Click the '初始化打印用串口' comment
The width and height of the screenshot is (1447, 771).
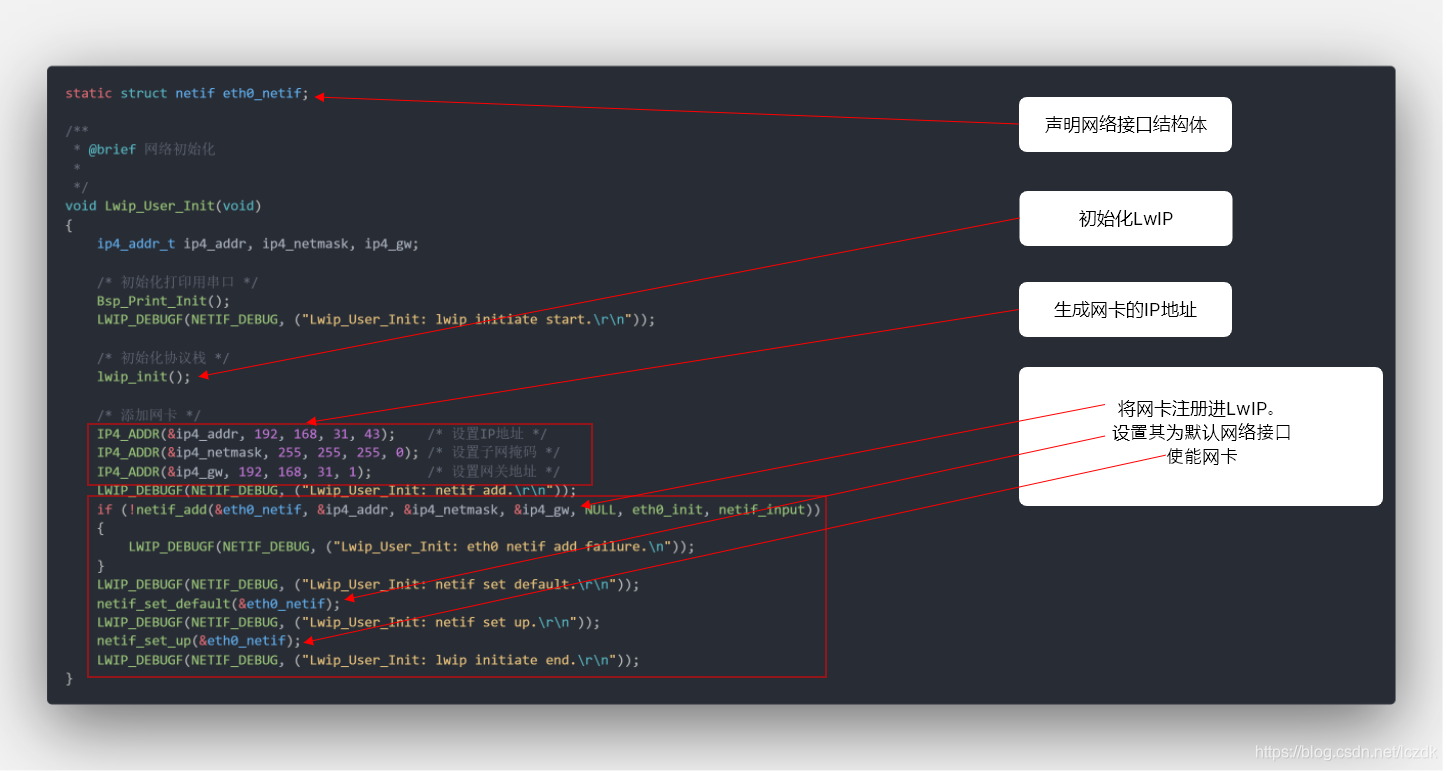point(177,282)
